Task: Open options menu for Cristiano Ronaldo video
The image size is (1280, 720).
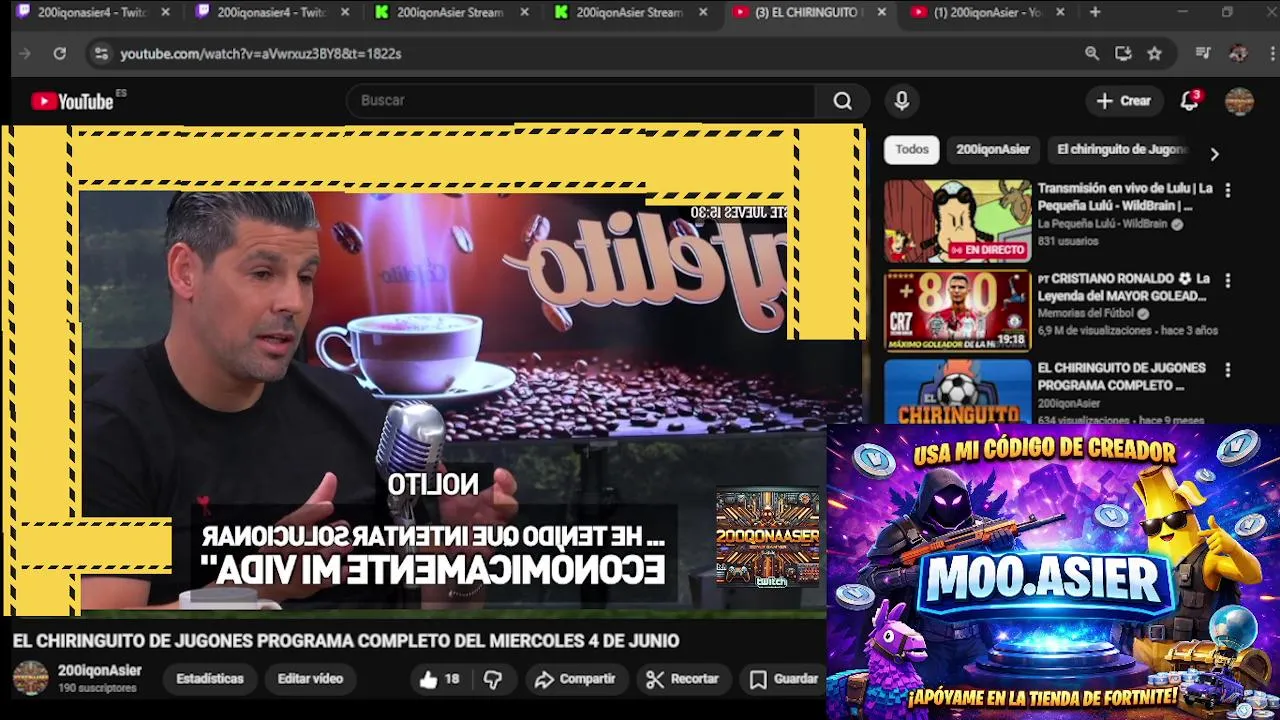Action: coord(1228,280)
